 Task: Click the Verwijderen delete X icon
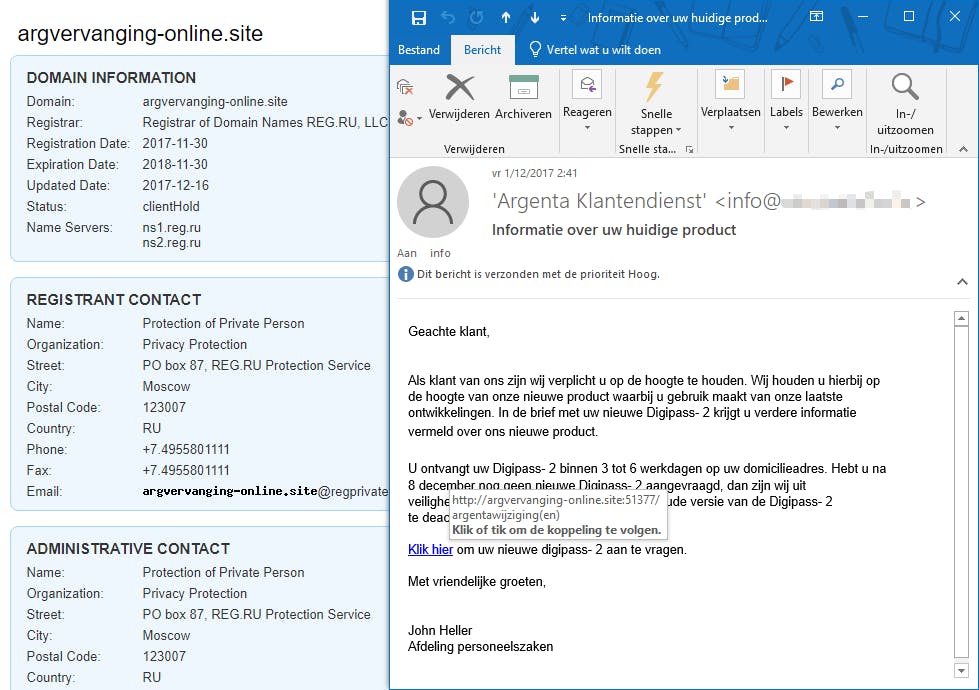pos(460,87)
